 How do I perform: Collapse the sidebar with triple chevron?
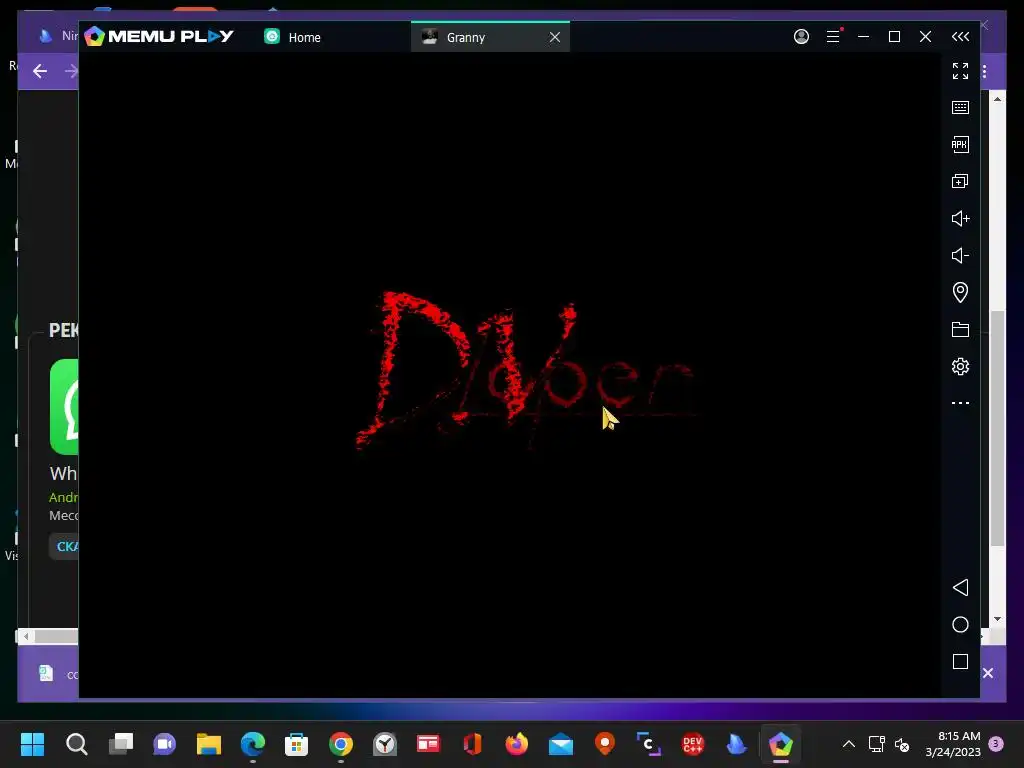(960, 37)
